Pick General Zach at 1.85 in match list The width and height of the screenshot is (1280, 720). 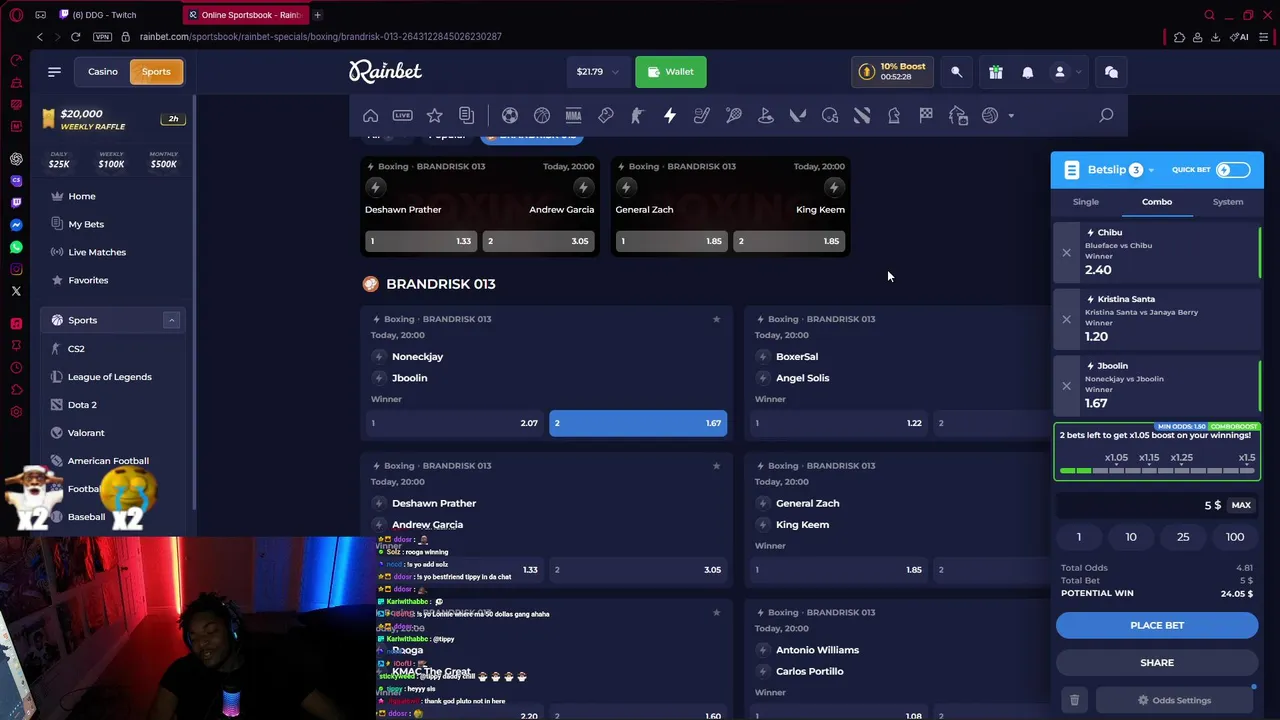pos(839,570)
